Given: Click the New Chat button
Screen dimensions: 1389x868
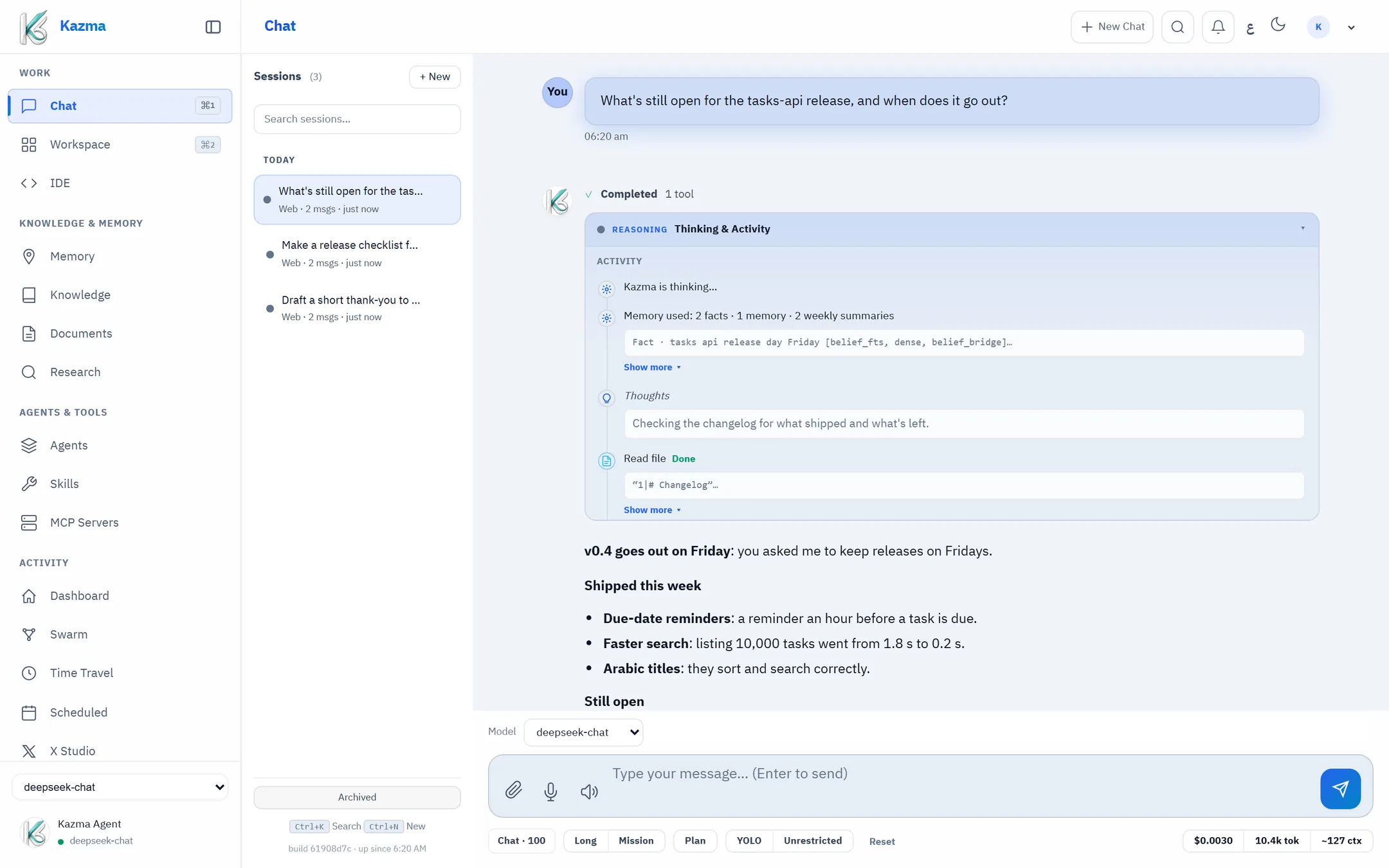Looking at the screenshot, I should 1112,27.
